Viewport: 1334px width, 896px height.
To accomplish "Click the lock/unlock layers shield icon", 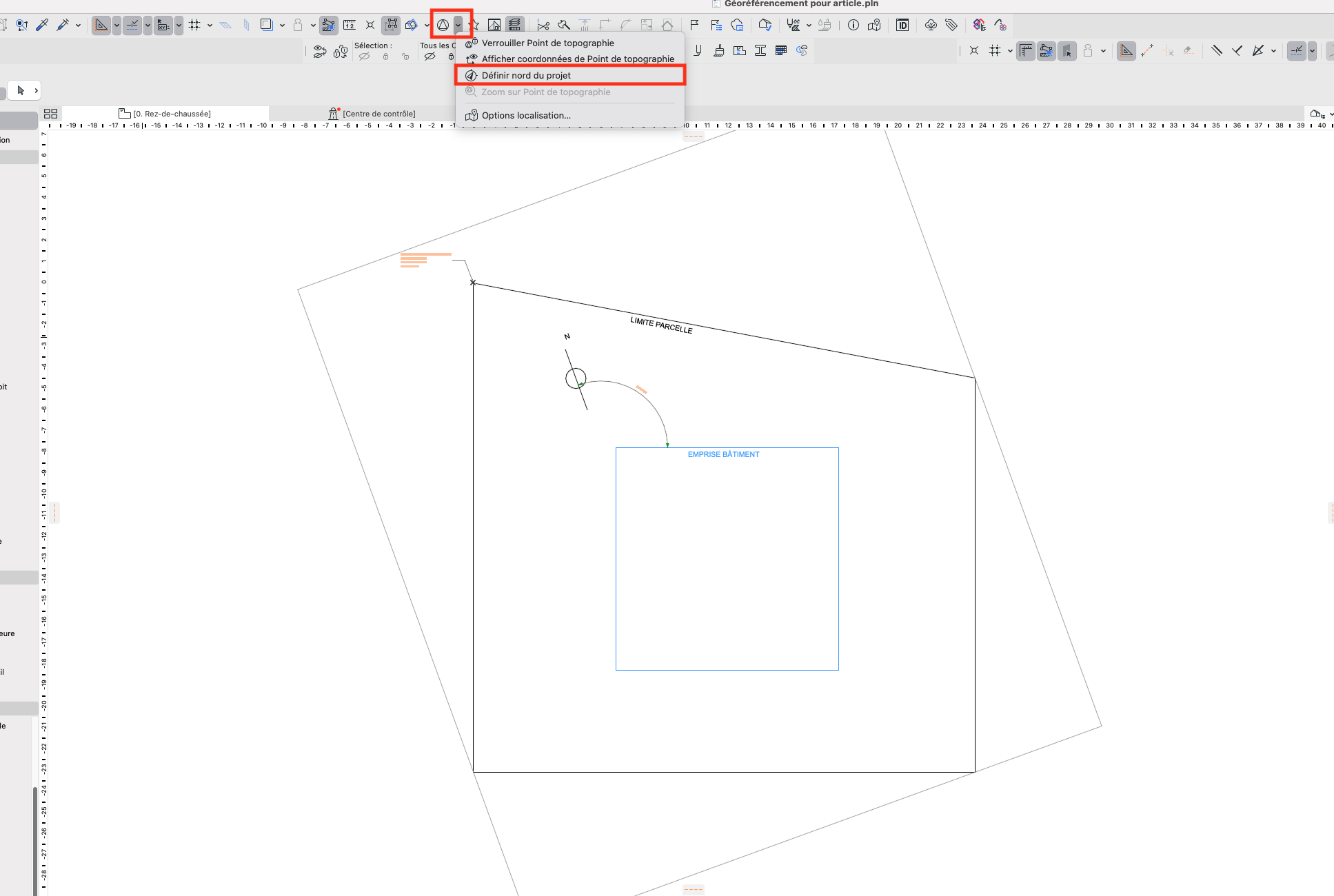I will [341, 51].
